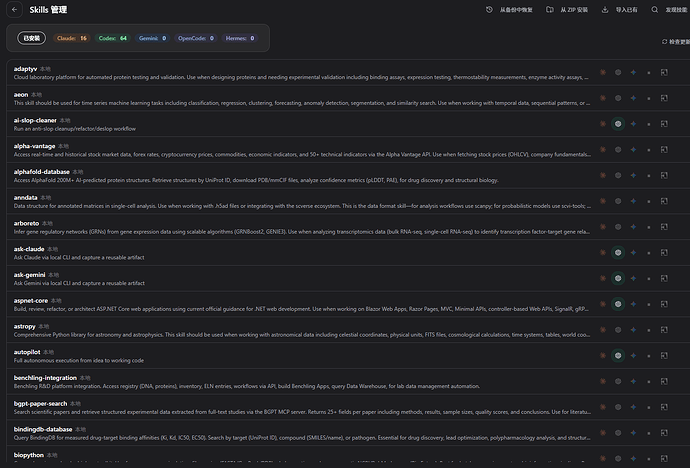The height and width of the screenshot is (468, 690).
Task: Select the bgpt-paper-search skill name
Action: click(x=40, y=403)
